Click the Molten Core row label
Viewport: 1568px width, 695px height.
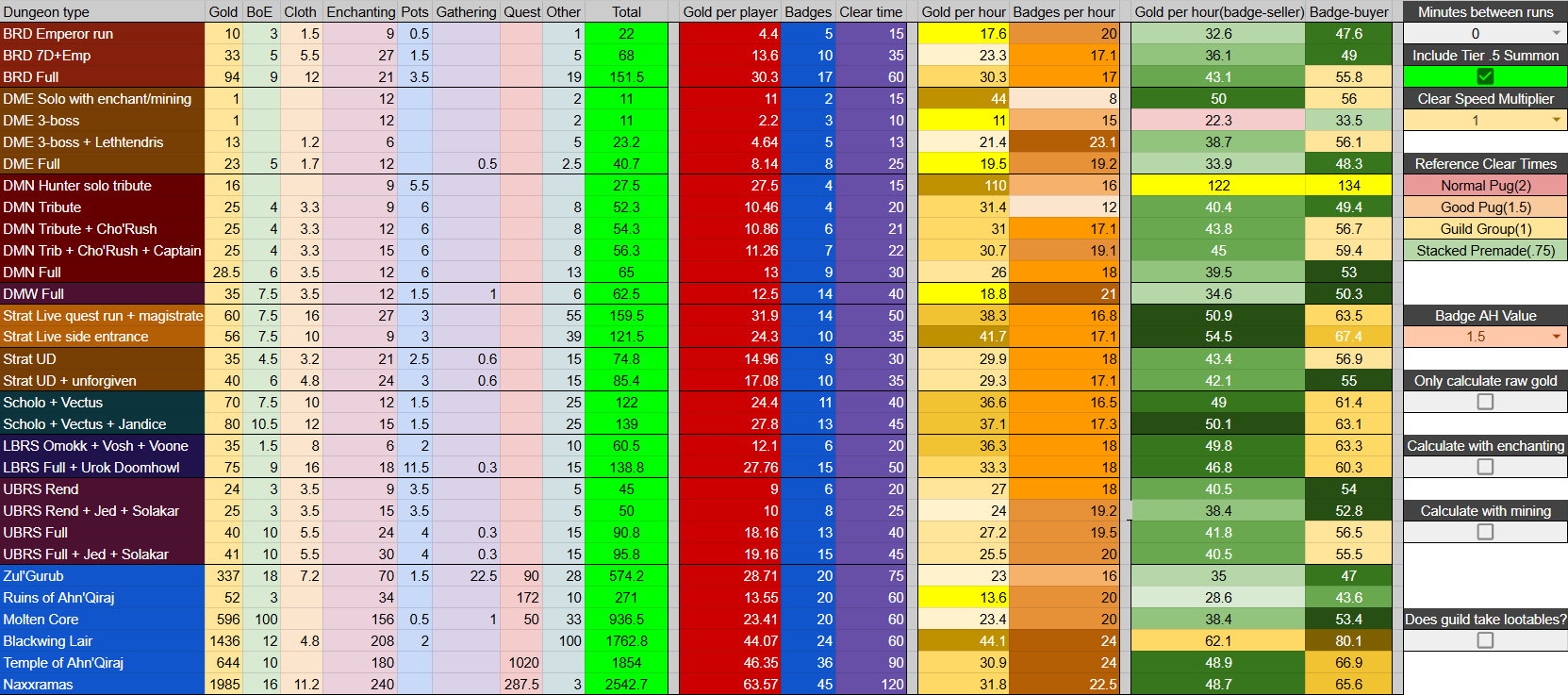(x=102, y=620)
